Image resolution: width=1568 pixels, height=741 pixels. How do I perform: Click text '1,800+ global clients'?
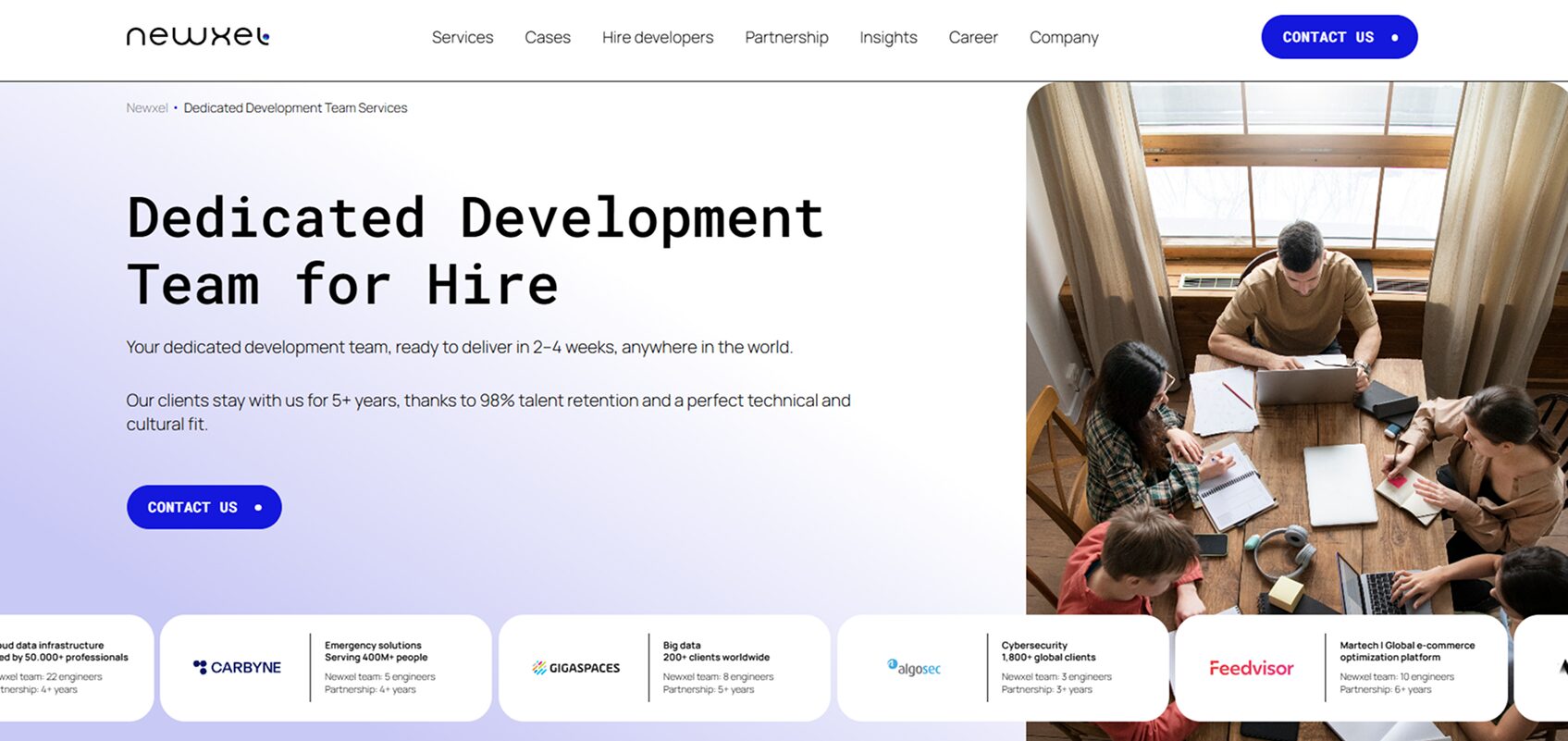coord(1048,658)
